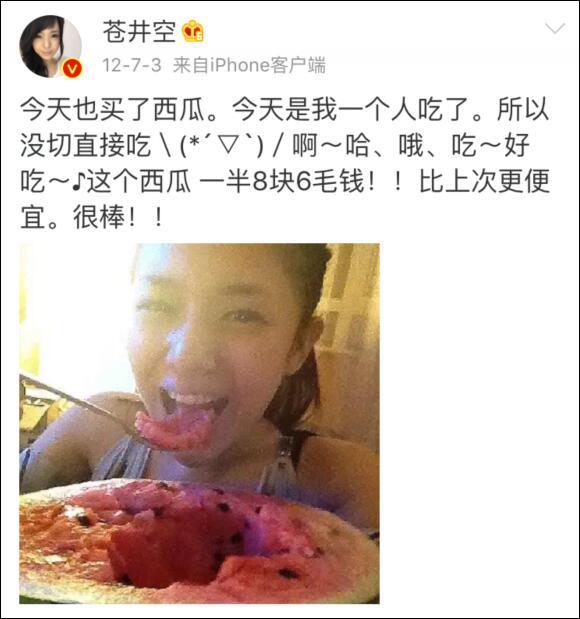Viewport: 580px width, 619px height.
Task: Click the blank area right of the photo
Action: tap(478, 424)
